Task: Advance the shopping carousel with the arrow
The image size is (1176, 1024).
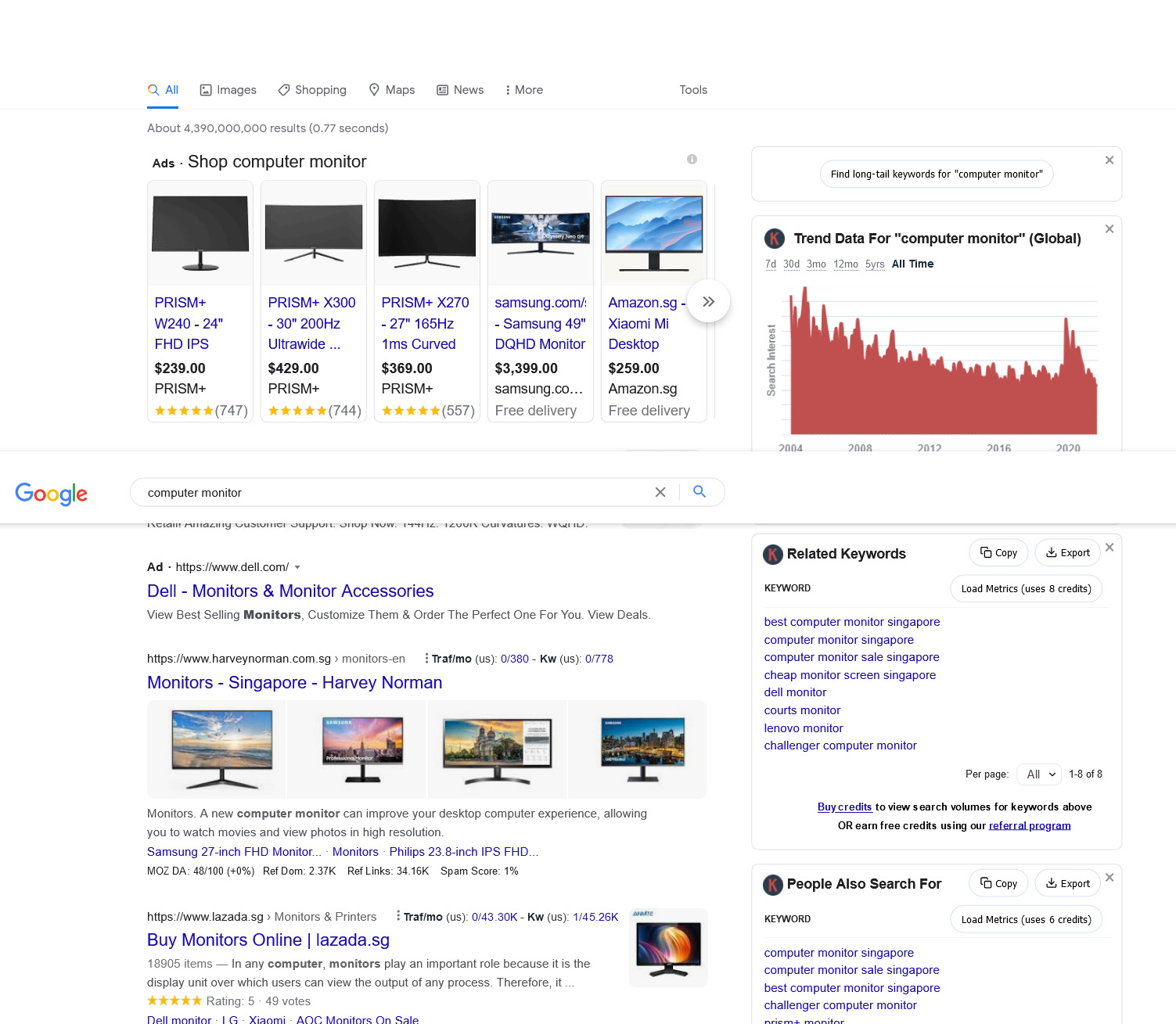Action: point(708,302)
